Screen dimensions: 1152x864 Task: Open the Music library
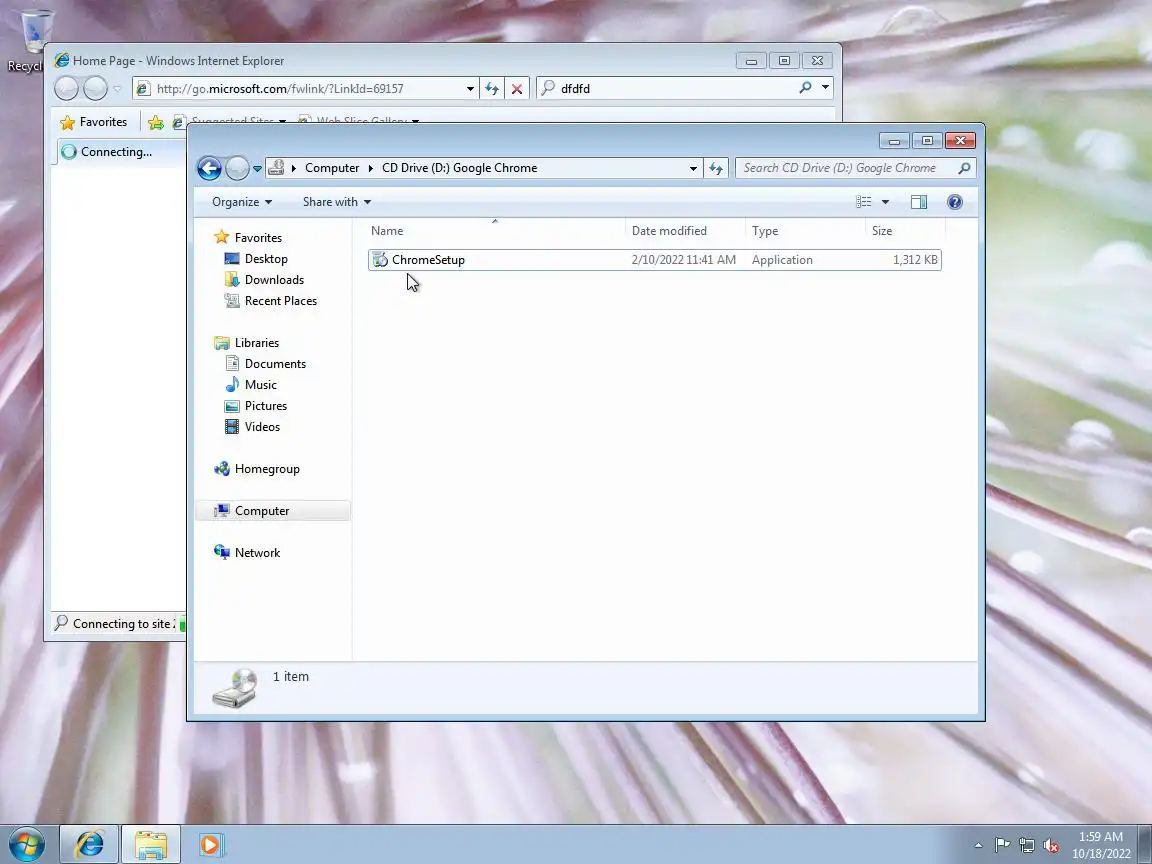tap(260, 384)
